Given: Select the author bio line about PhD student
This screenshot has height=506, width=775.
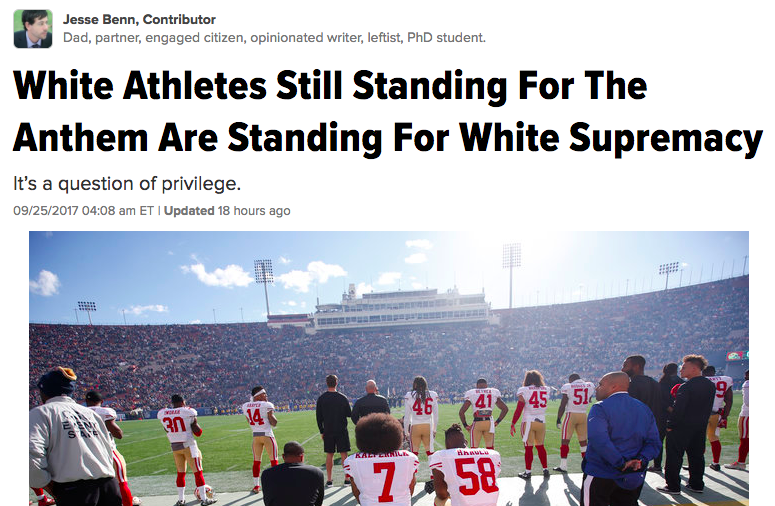Looking at the screenshot, I should click(274, 38).
